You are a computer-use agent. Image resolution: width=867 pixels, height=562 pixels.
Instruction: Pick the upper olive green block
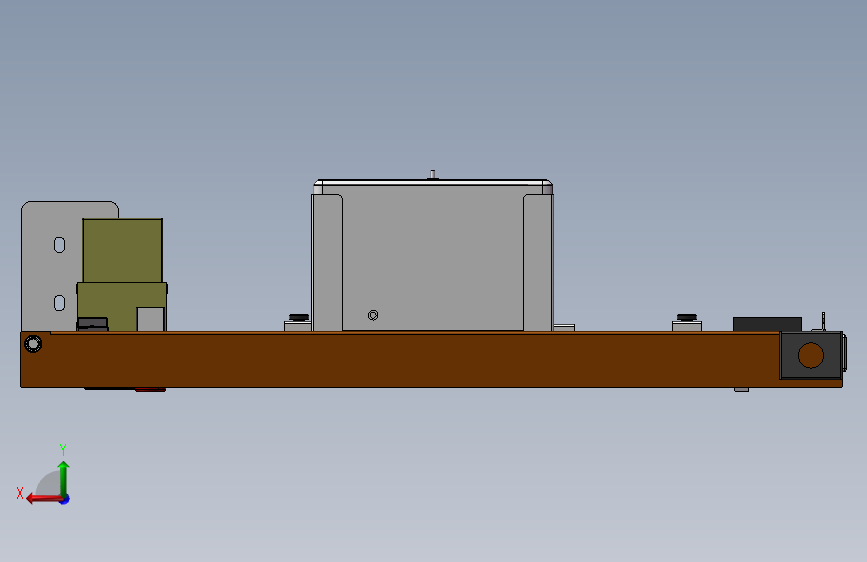(x=122, y=251)
